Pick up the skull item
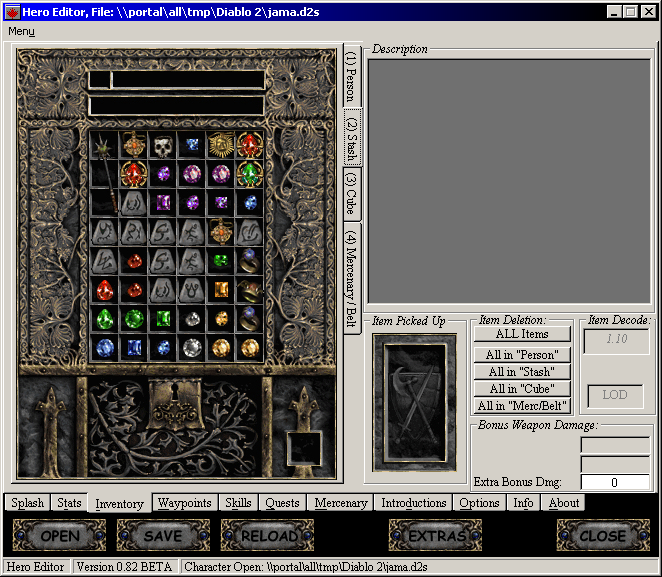The width and height of the screenshot is (662, 577). [x=163, y=145]
